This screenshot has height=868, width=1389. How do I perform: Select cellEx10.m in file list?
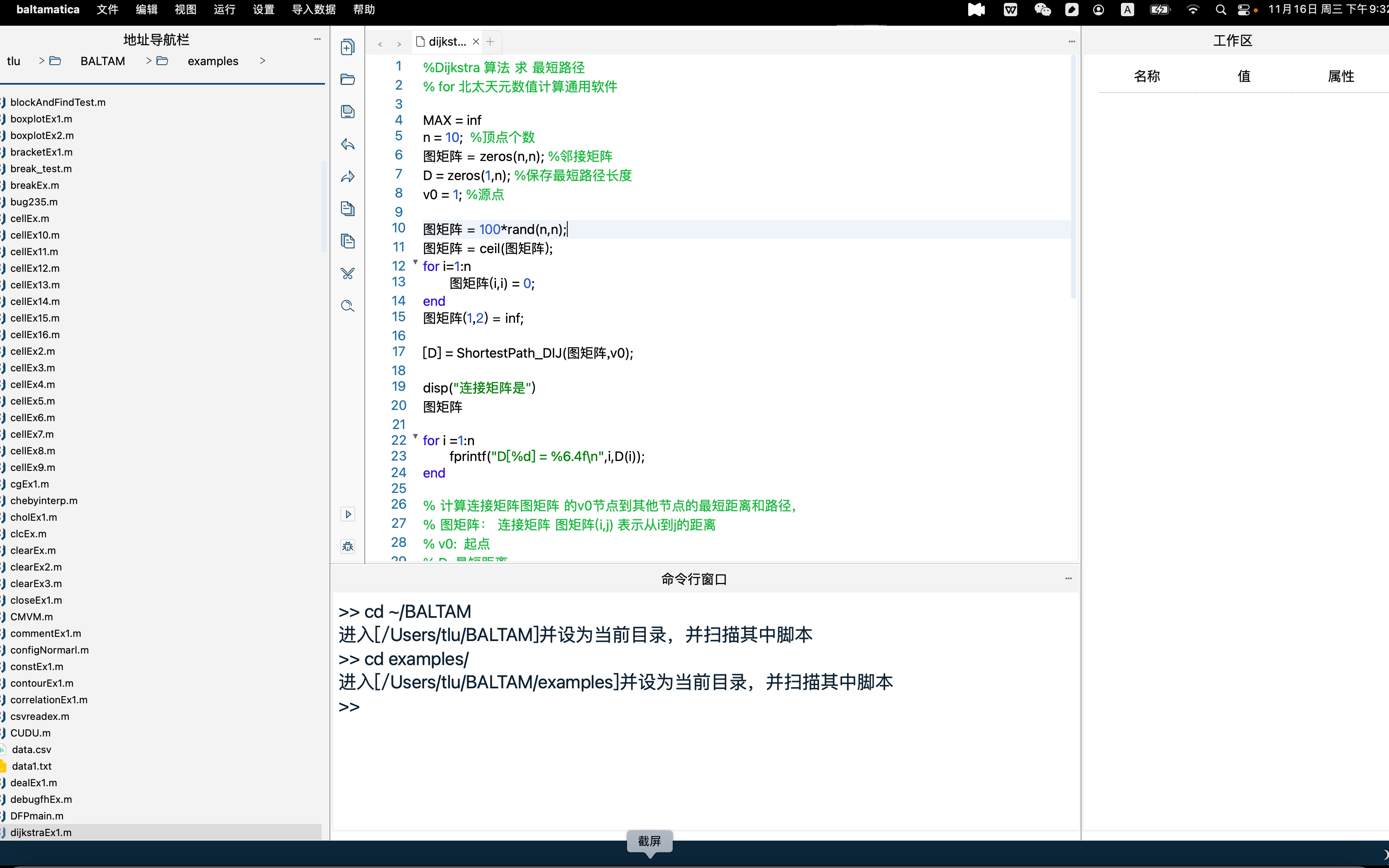34,235
